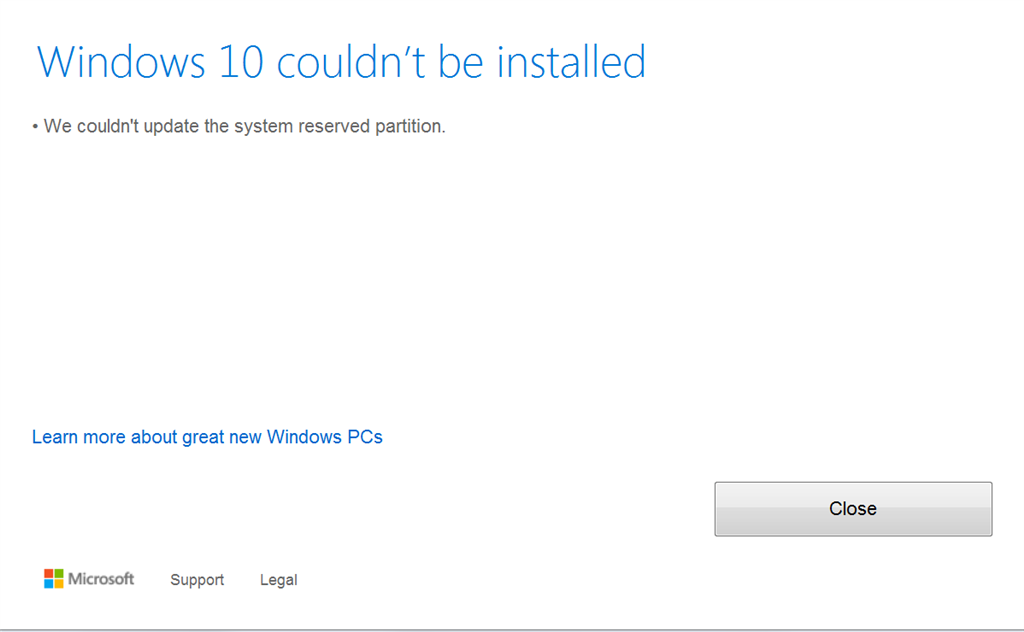Viewport: 1024px width, 632px height.
Task: Click the four-color Microsoft logo icon
Action: [x=53, y=579]
